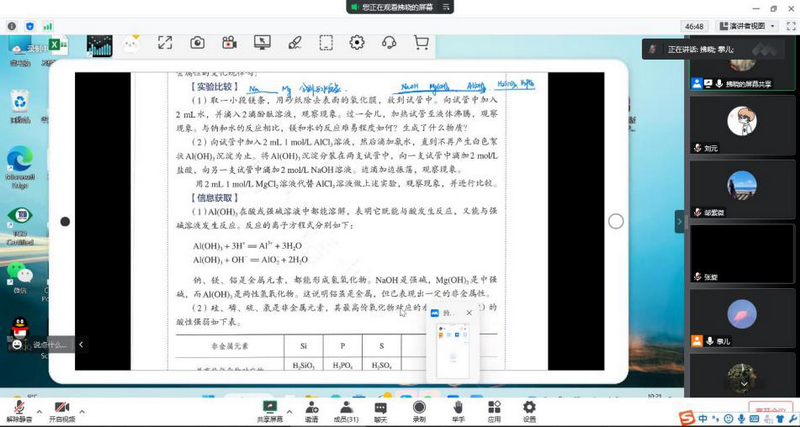Close the small popup preview window
The width and height of the screenshot is (800, 427).
(469, 313)
